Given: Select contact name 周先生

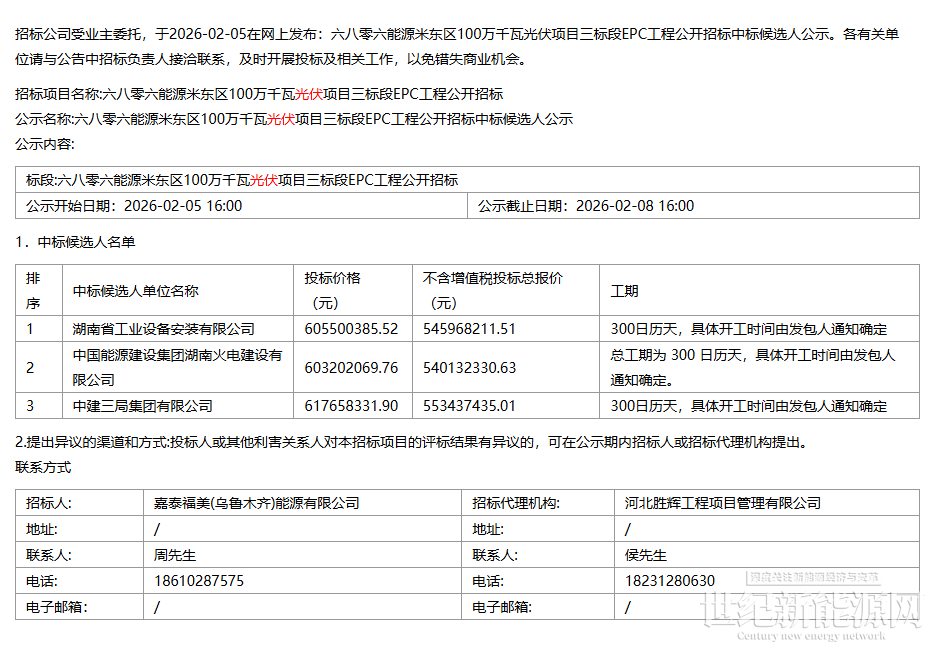Looking at the screenshot, I should pyautogui.click(x=175, y=555).
